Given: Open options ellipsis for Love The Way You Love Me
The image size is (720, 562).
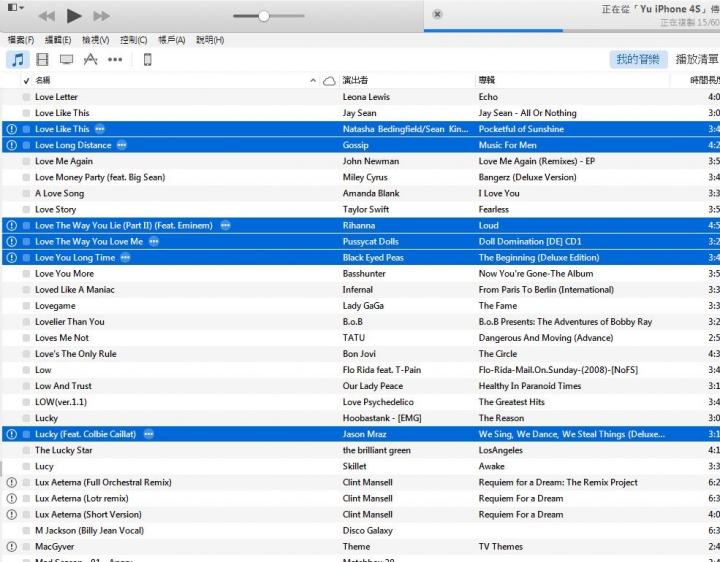Looking at the screenshot, I should [x=154, y=242].
